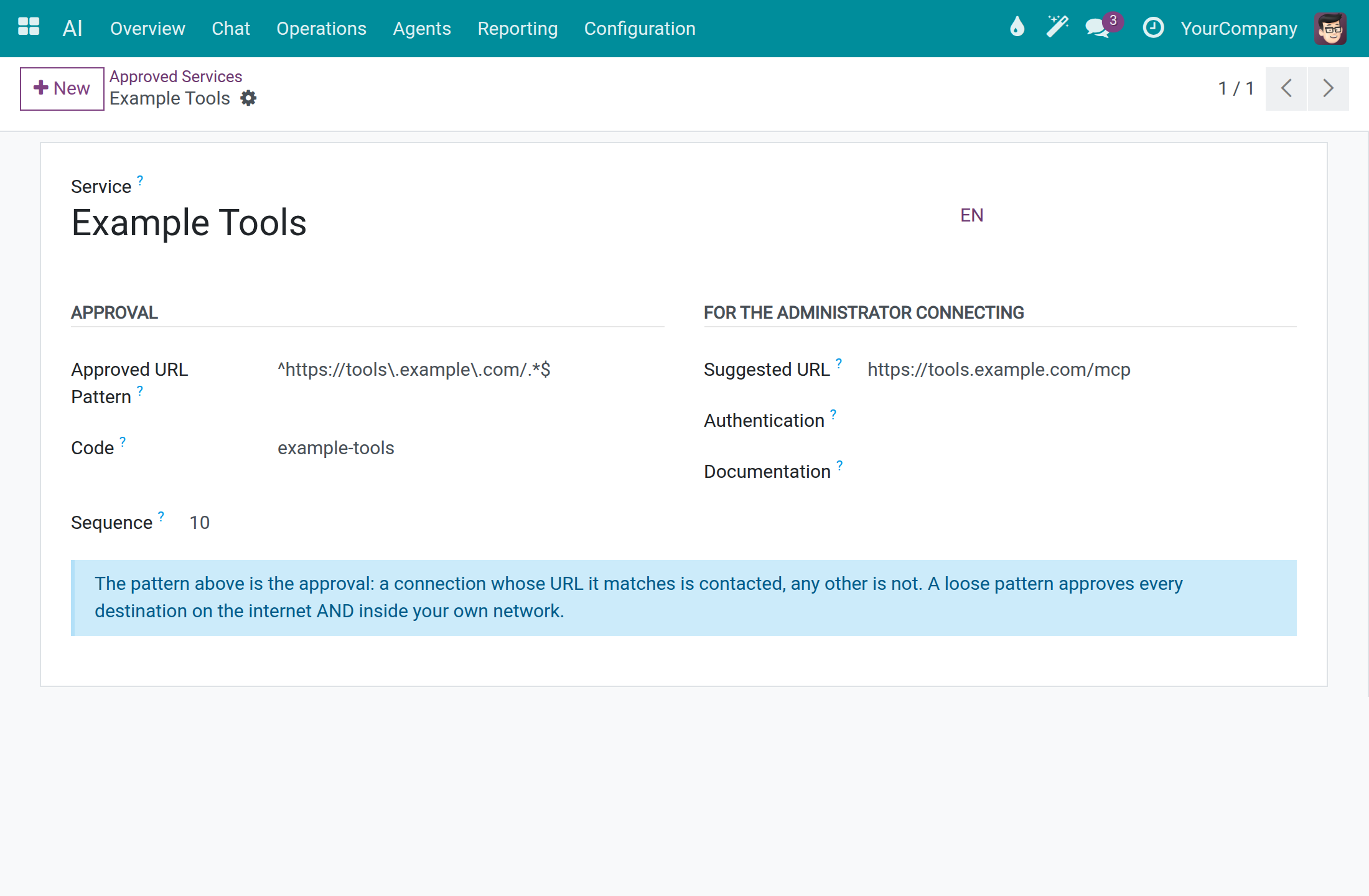Go back to Approved Services breadcrumb
1369x896 pixels.
tap(175, 77)
